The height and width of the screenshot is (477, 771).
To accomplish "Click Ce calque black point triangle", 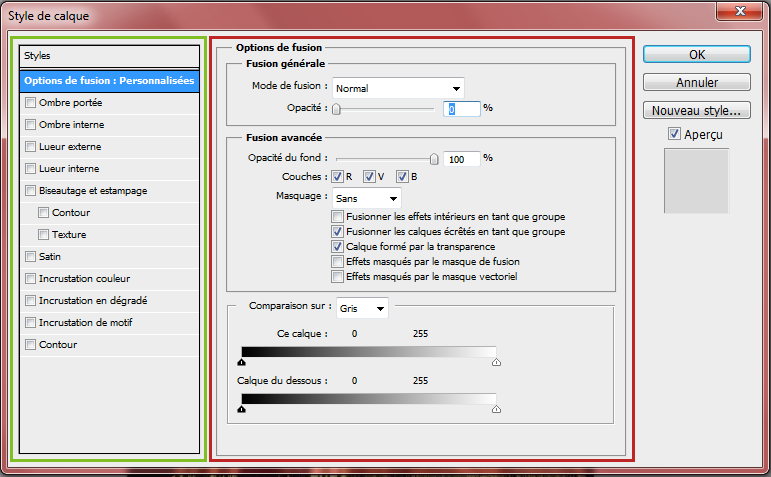I will (x=242, y=363).
